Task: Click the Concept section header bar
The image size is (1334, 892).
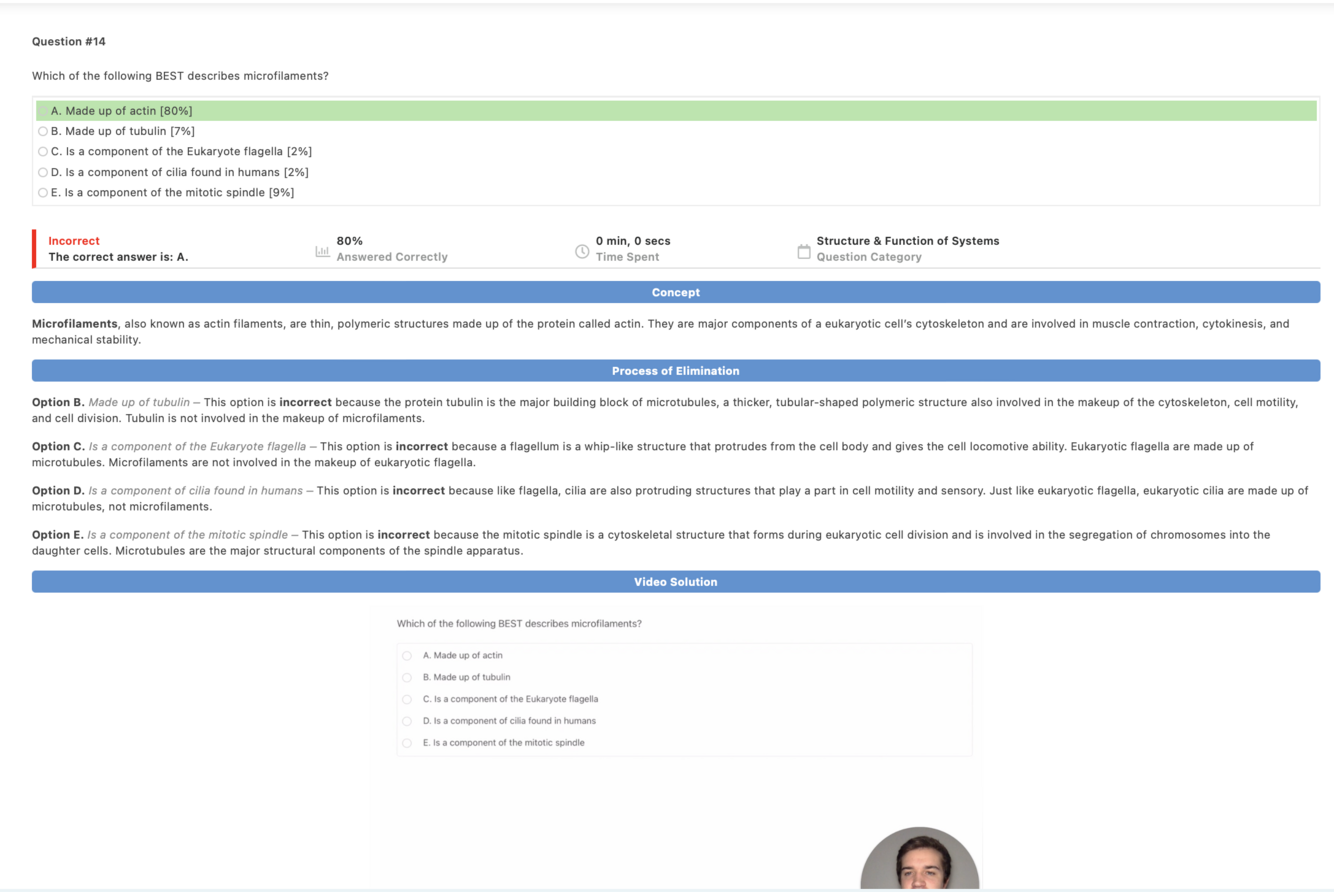Action: tap(676, 292)
